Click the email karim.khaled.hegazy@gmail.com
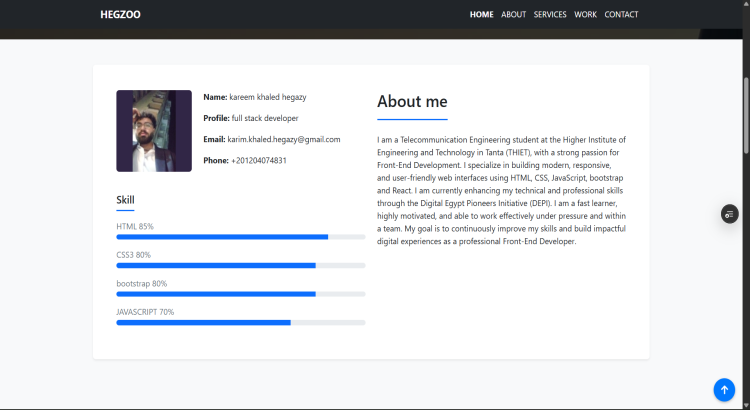 tap(284, 139)
